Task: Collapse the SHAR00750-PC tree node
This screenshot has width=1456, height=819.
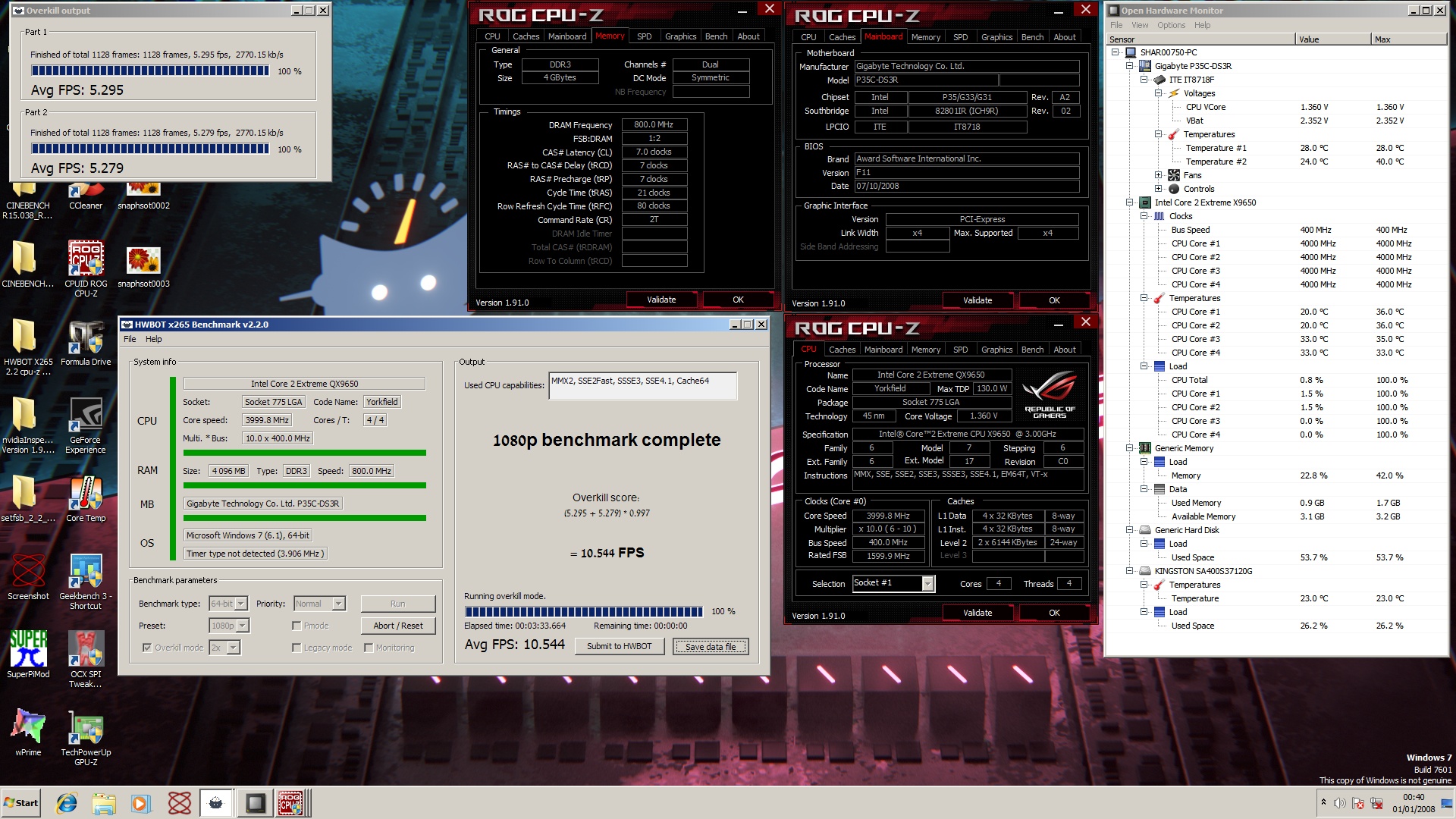Action: (x=1116, y=52)
